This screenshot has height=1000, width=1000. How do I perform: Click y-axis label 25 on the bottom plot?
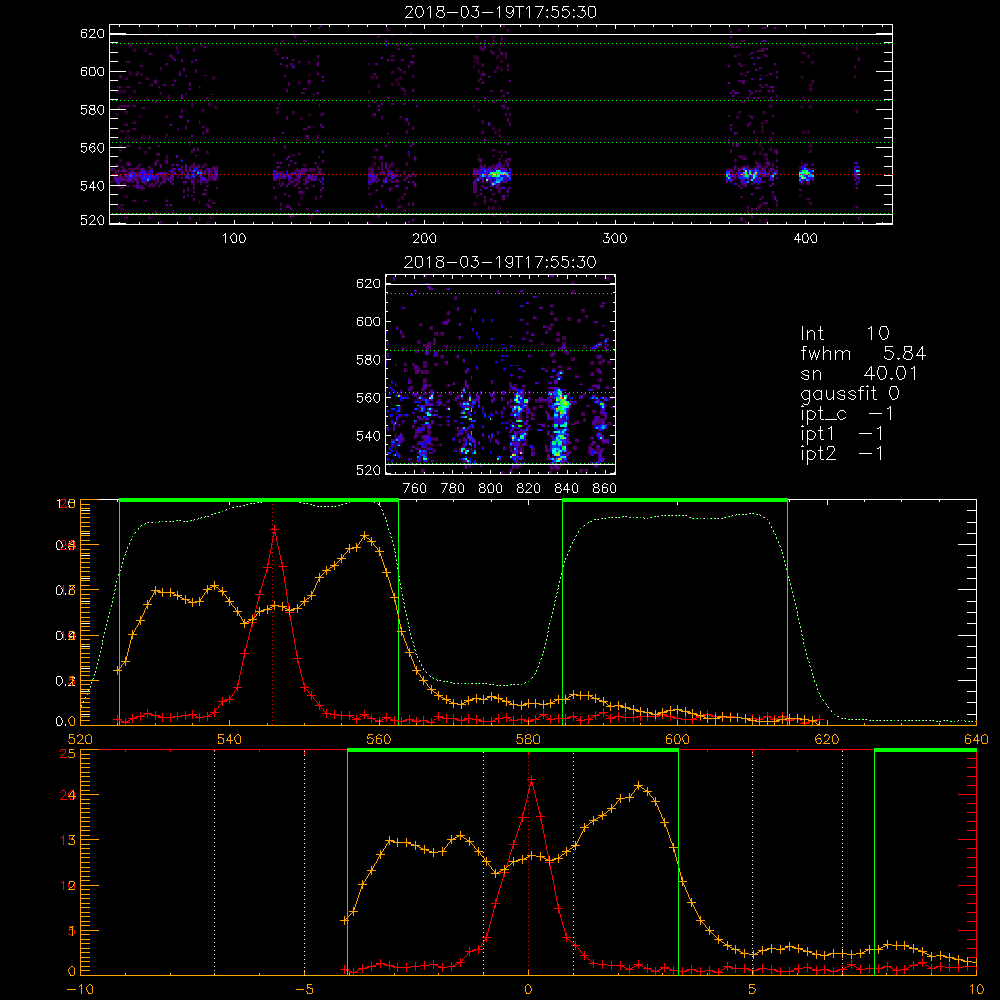(68, 754)
